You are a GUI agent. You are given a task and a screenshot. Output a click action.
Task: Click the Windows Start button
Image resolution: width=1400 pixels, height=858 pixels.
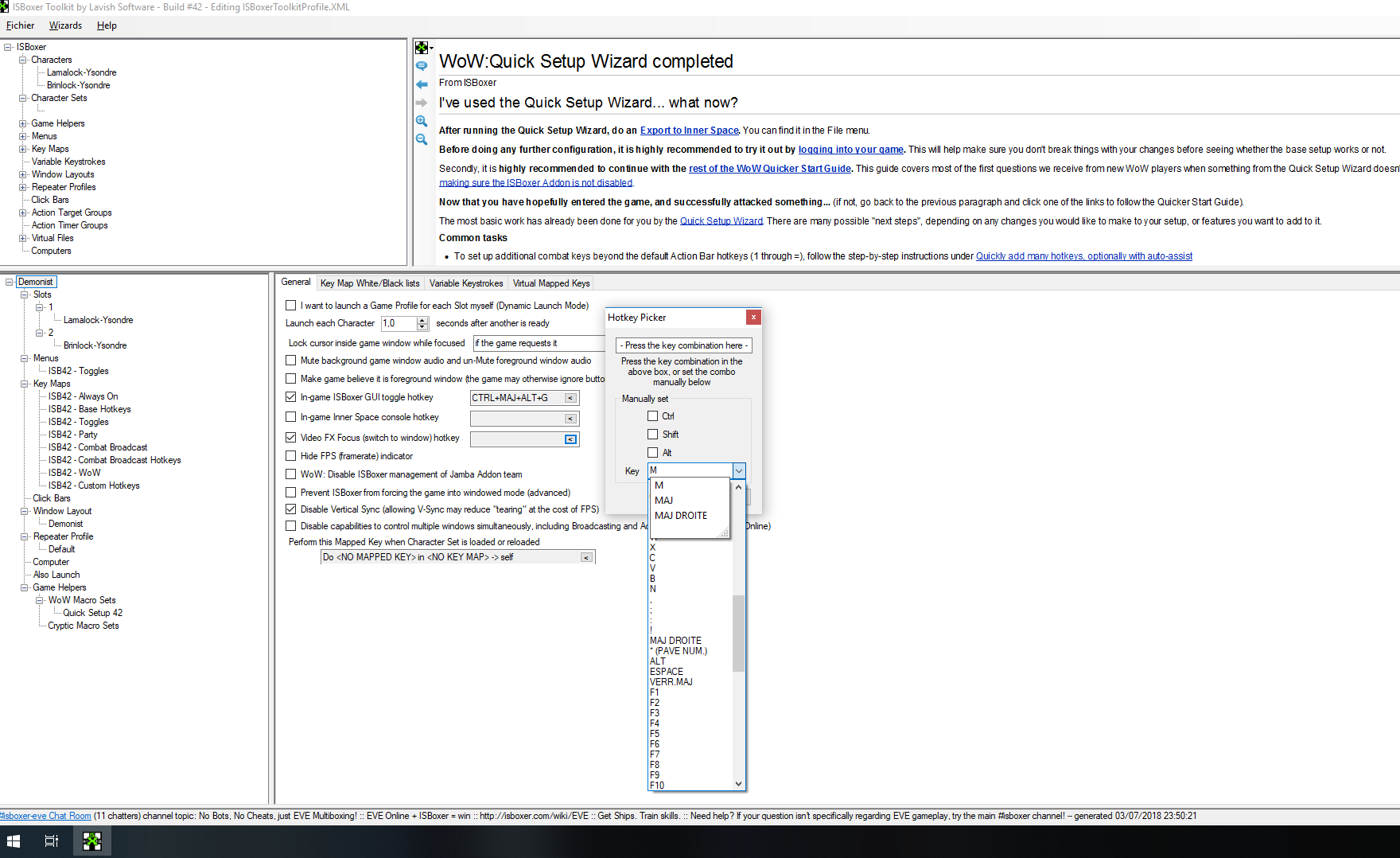coord(14,841)
